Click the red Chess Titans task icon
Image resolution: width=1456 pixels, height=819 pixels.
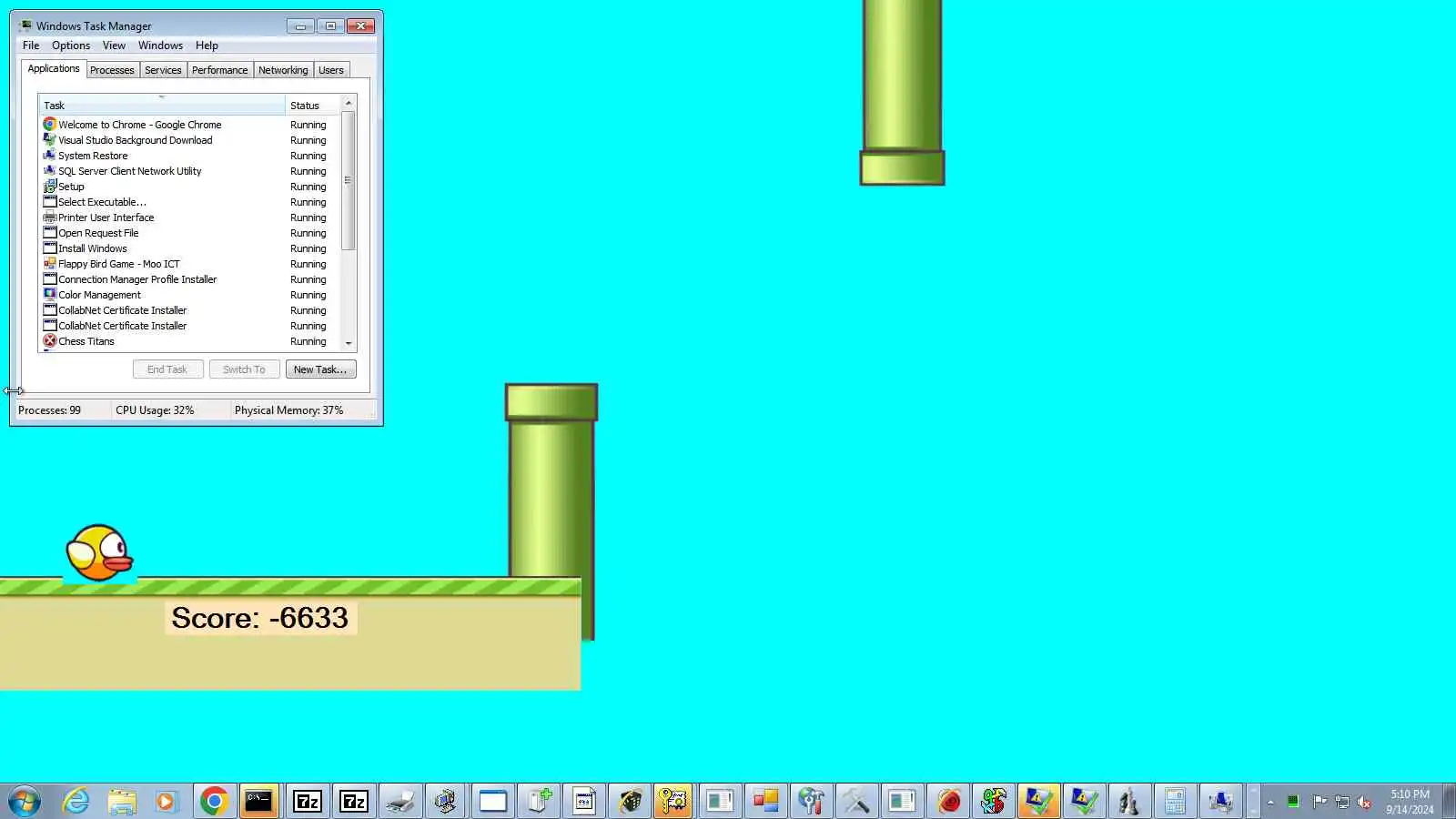pos(50,341)
